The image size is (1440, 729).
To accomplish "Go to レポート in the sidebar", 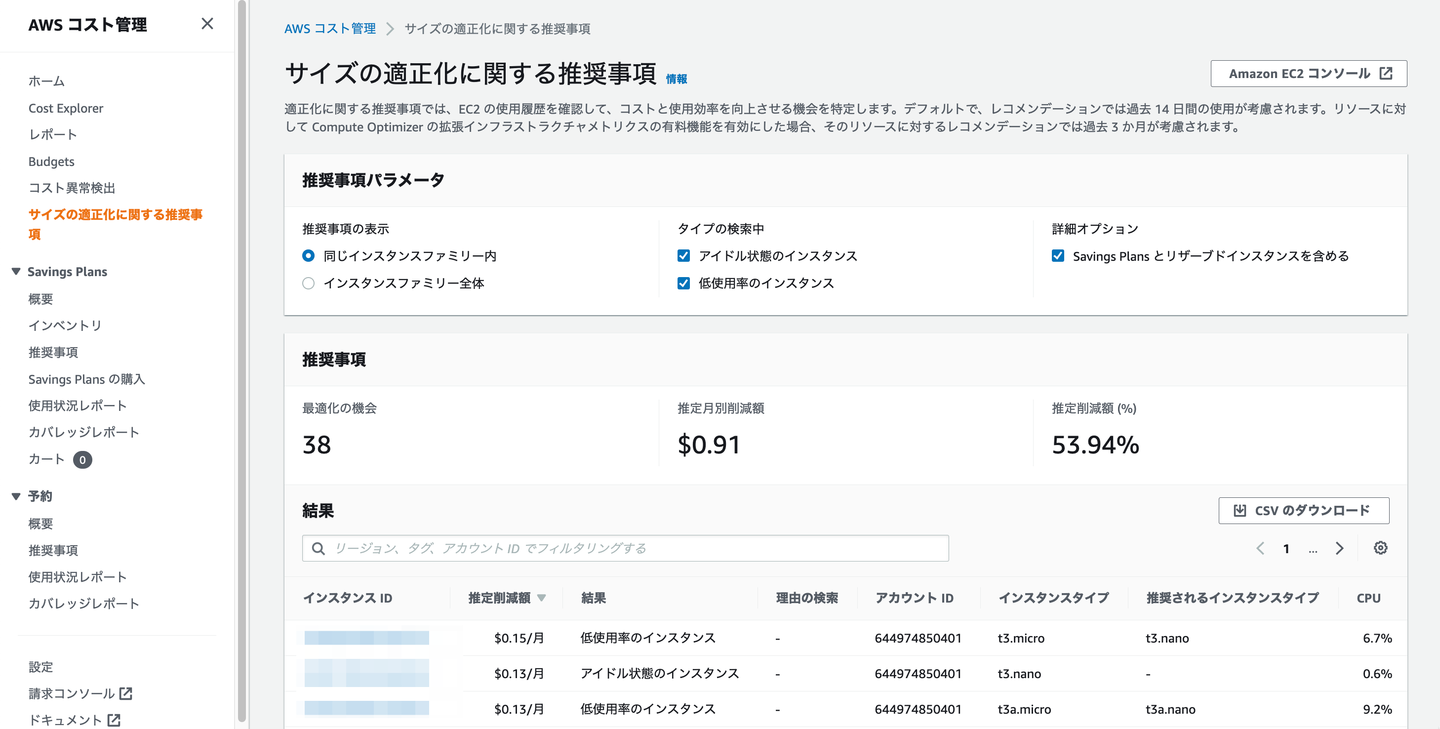I will tap(53, 134).
